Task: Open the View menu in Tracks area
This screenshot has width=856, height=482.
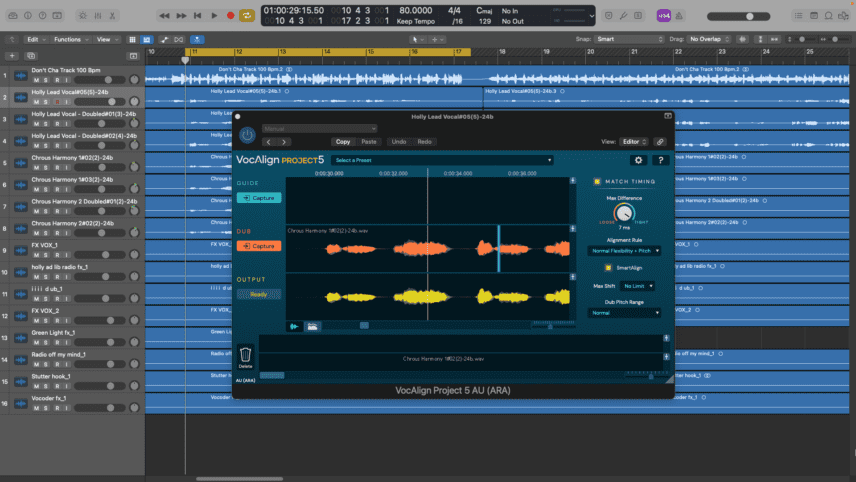Action: (107, 39)
